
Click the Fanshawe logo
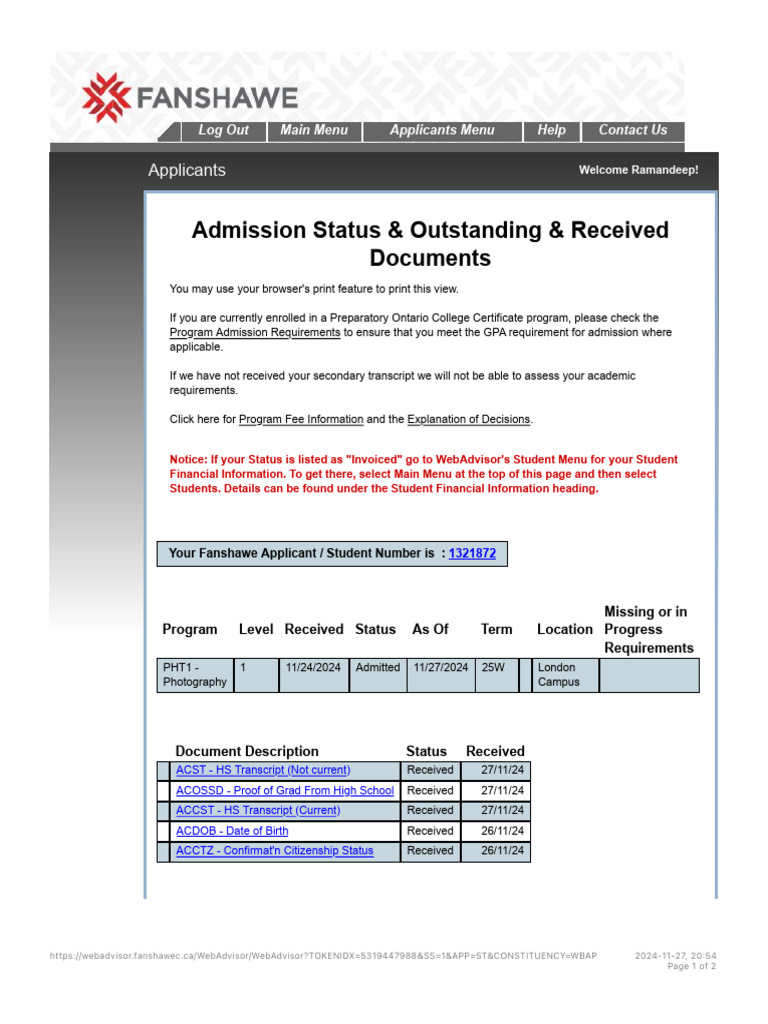click(x=189, y=98)
